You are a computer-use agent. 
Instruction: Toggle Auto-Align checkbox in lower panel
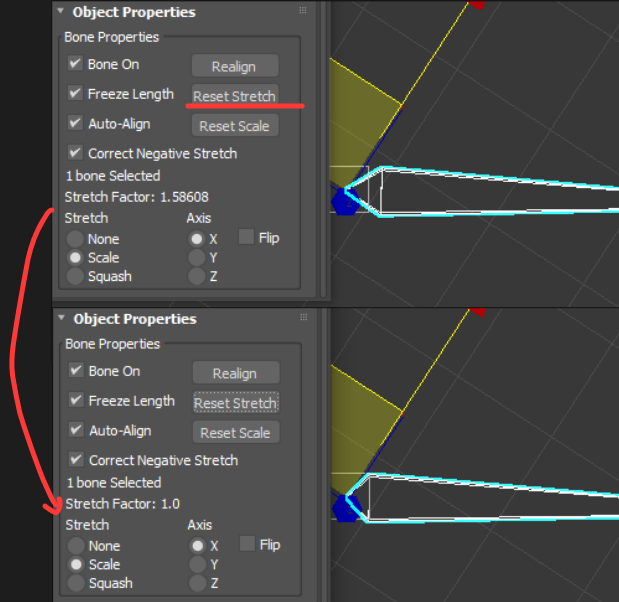point(76,429)
